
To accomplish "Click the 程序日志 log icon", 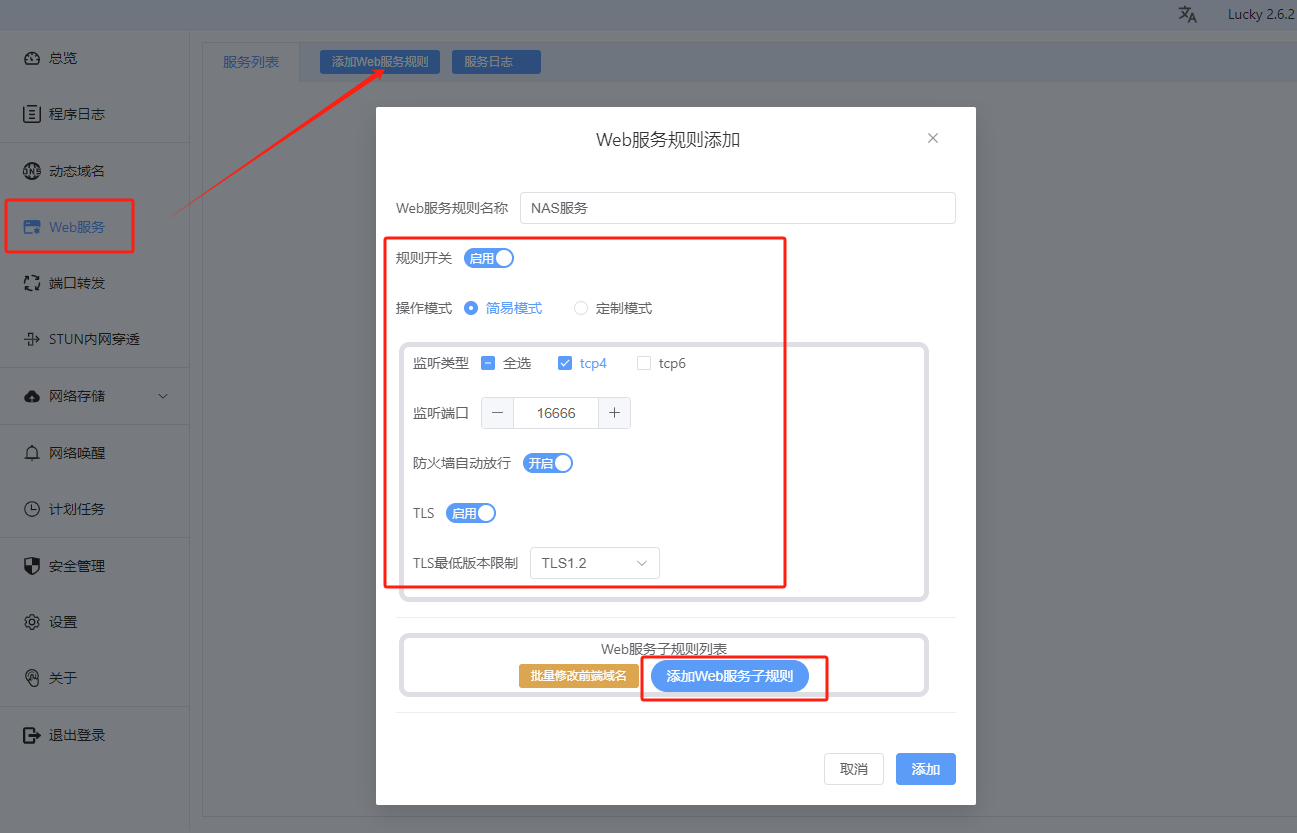I will click(x=32, y=114).
